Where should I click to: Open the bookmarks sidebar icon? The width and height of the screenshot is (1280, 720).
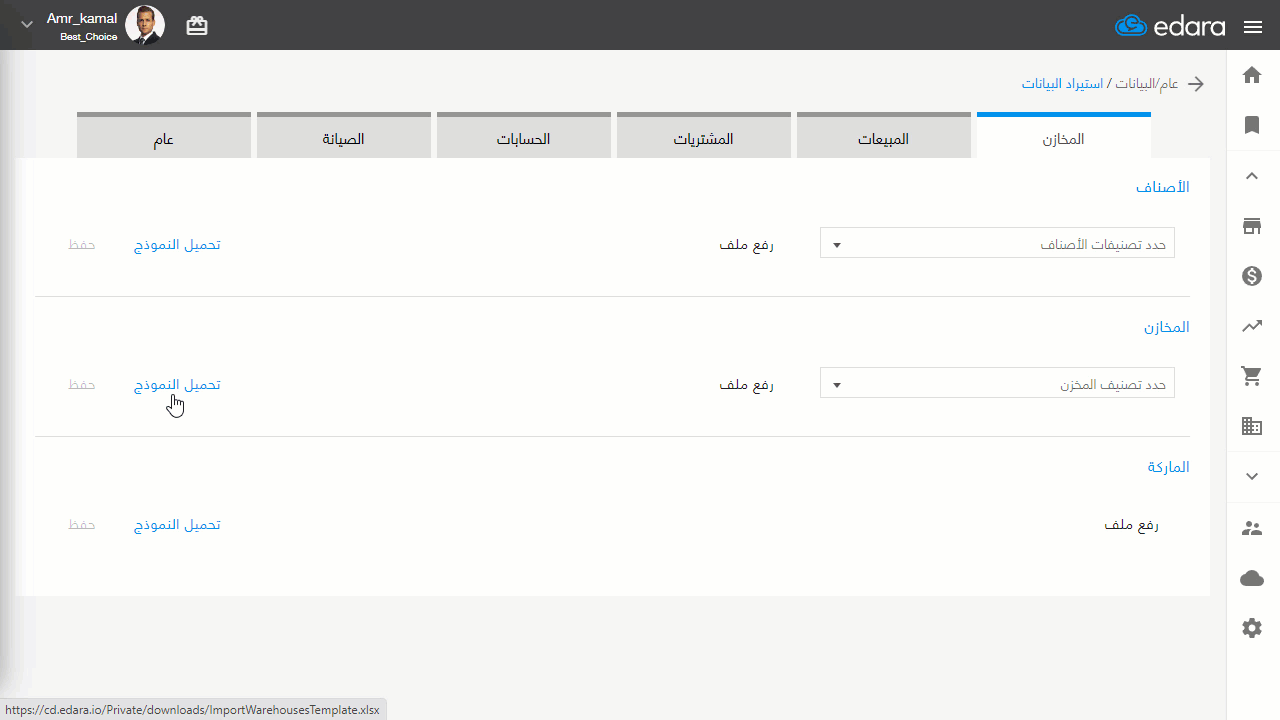(x=1252, y=125)
